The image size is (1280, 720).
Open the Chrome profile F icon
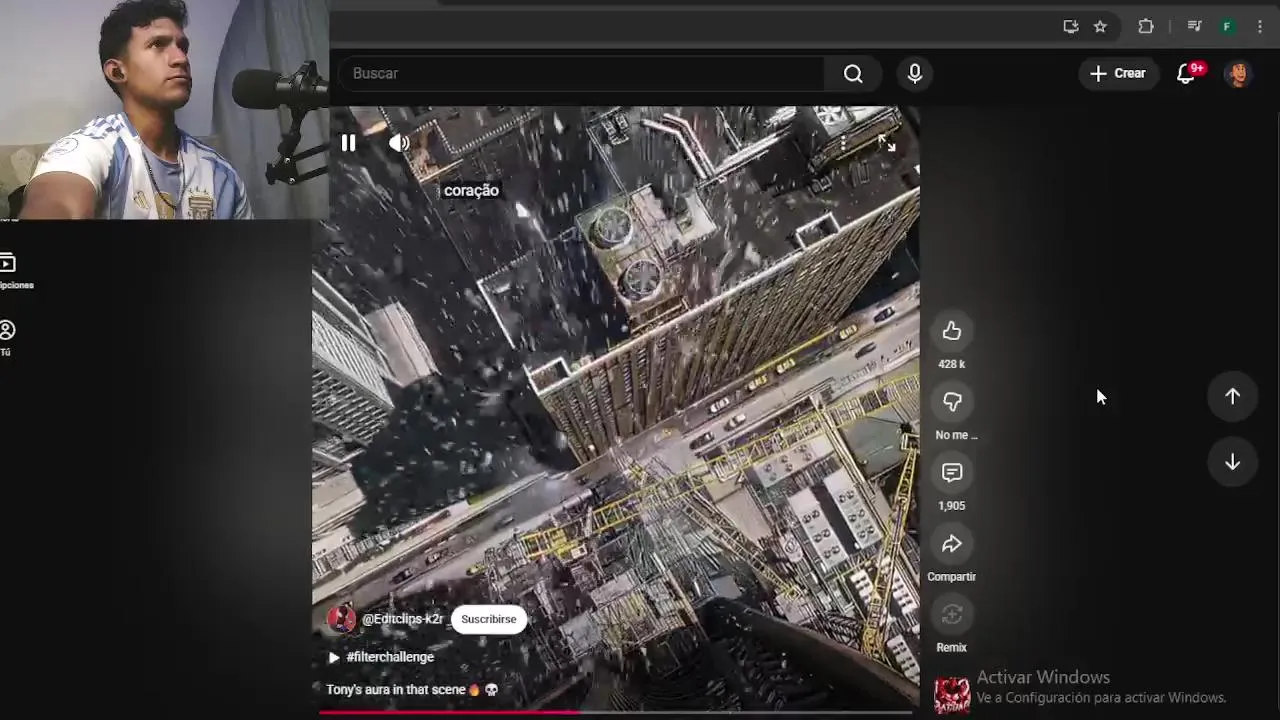[1227, 27]
